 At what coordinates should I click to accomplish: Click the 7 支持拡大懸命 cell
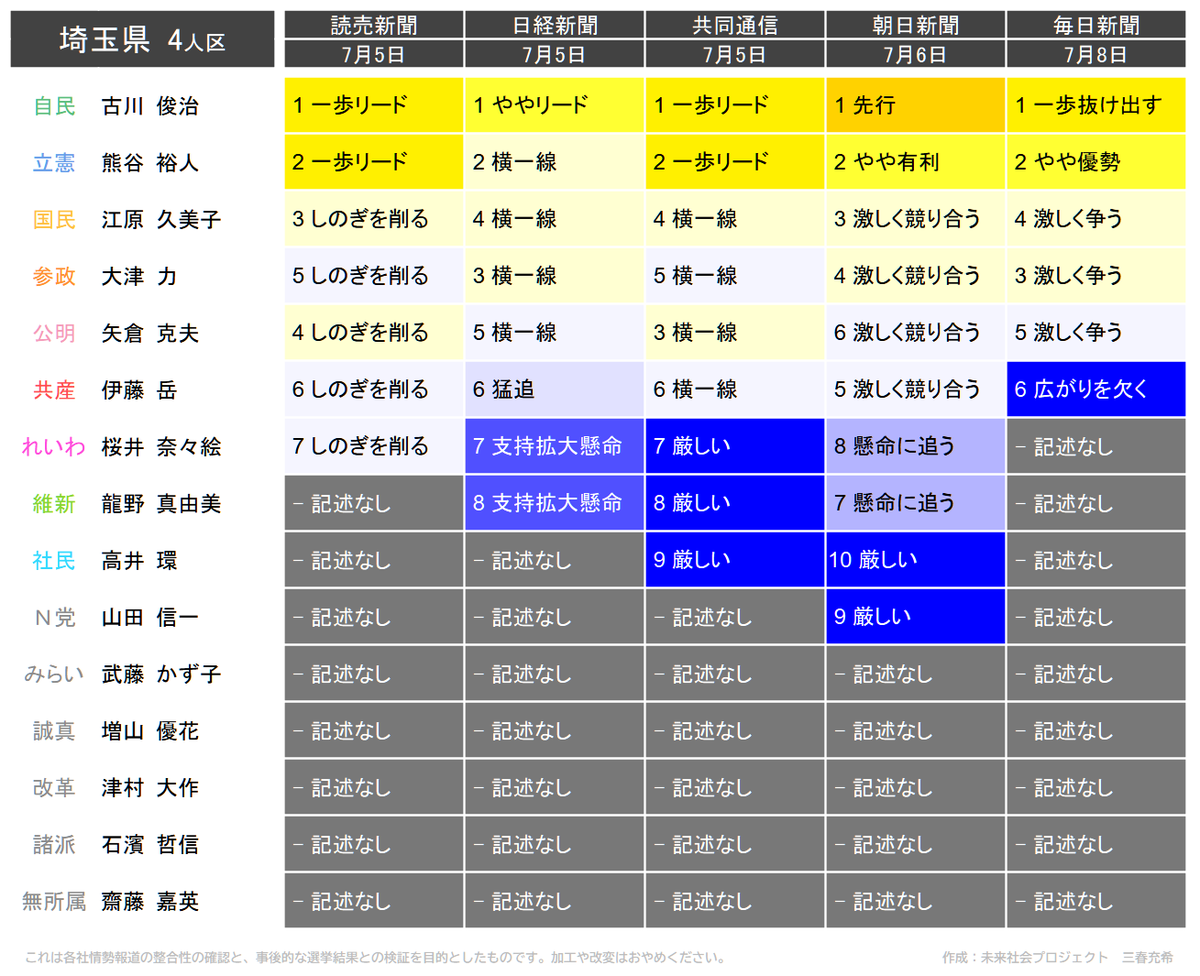pos(555,446)
